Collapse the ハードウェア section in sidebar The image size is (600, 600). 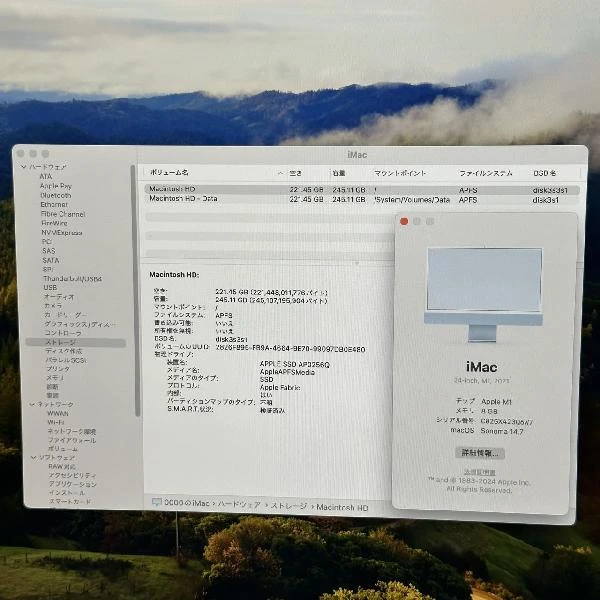24,167
